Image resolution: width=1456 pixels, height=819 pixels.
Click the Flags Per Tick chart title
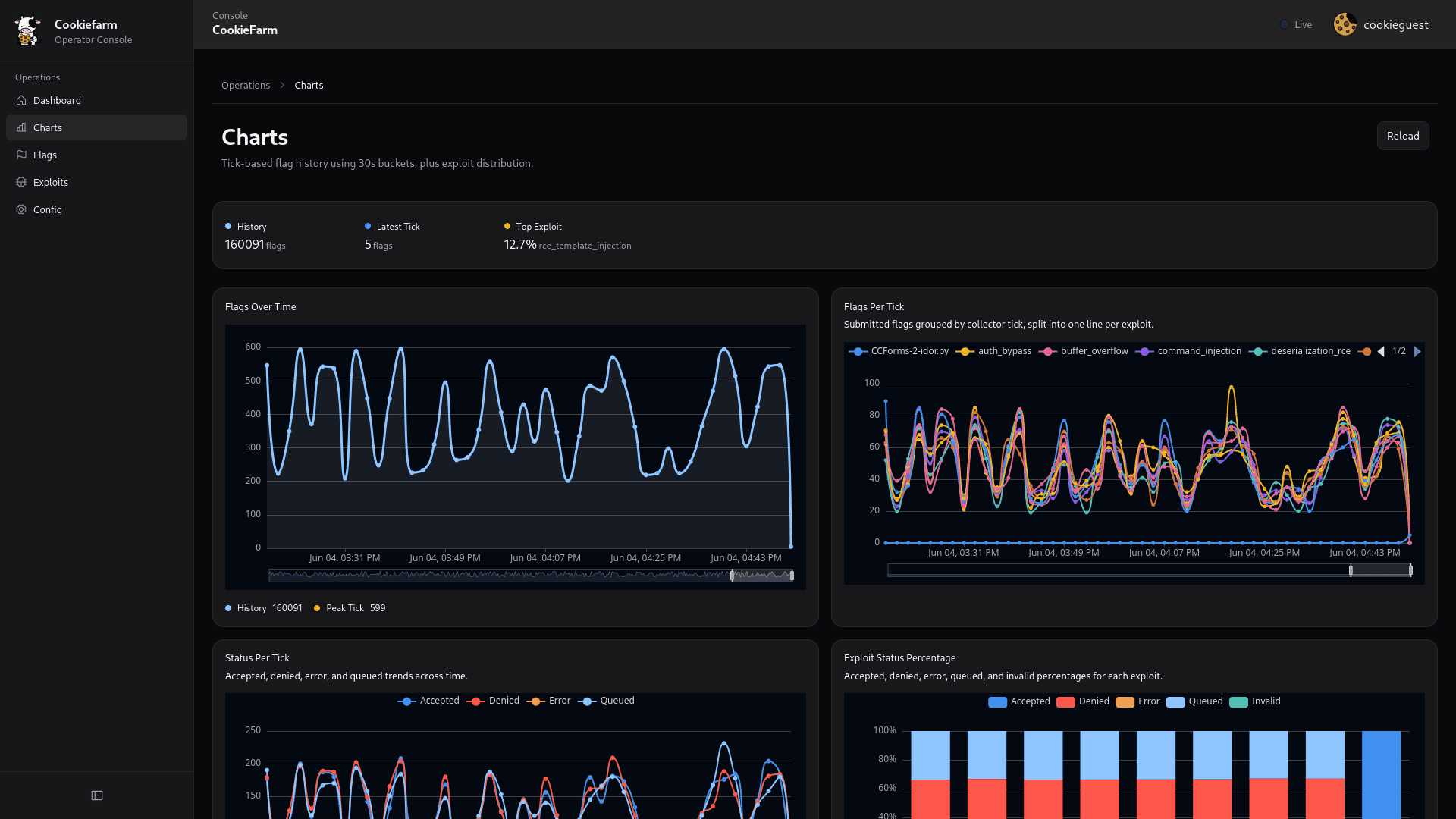pyautogui.click(x=874, y=307)
